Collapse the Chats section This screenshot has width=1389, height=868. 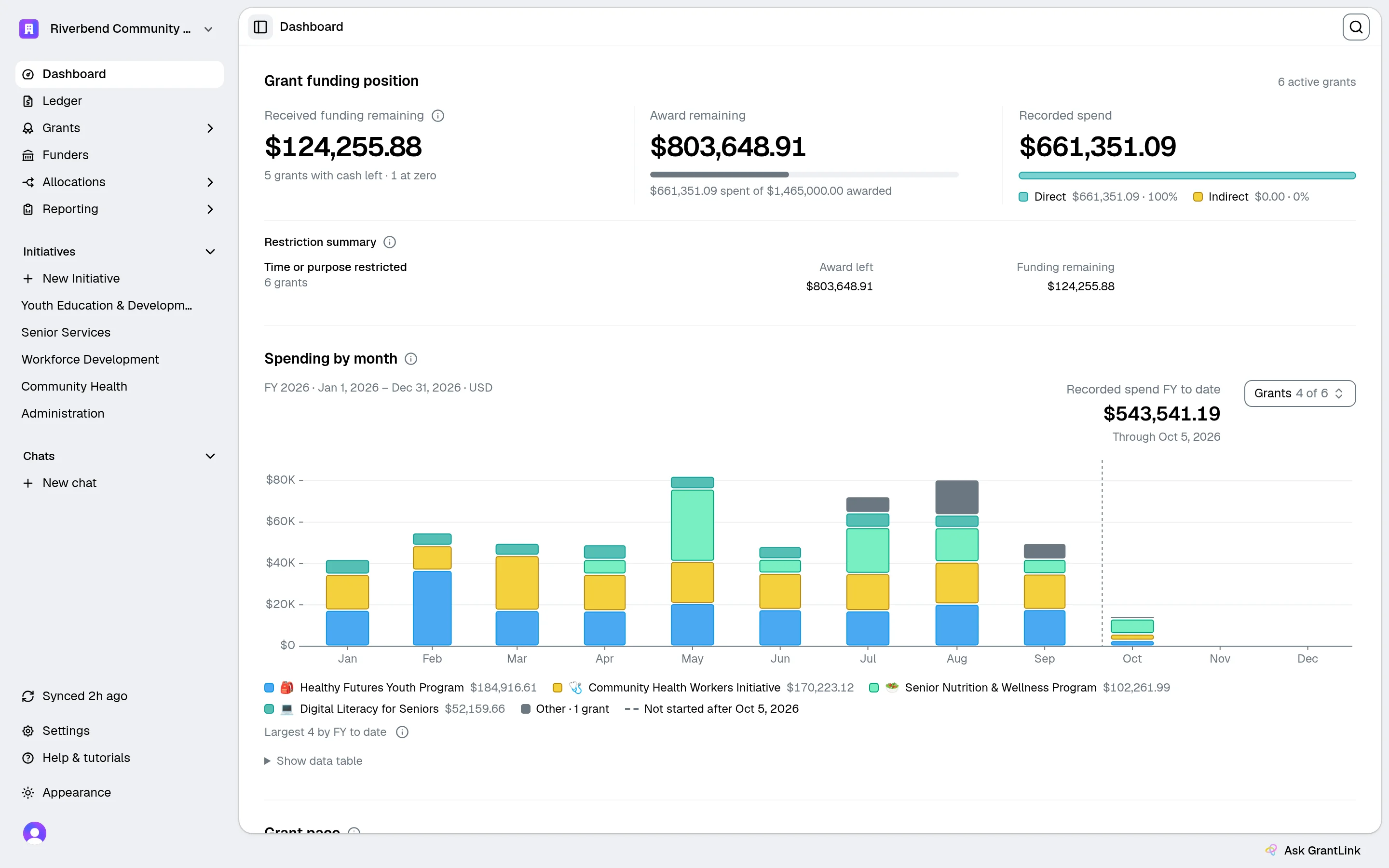(x=210, y=456)
